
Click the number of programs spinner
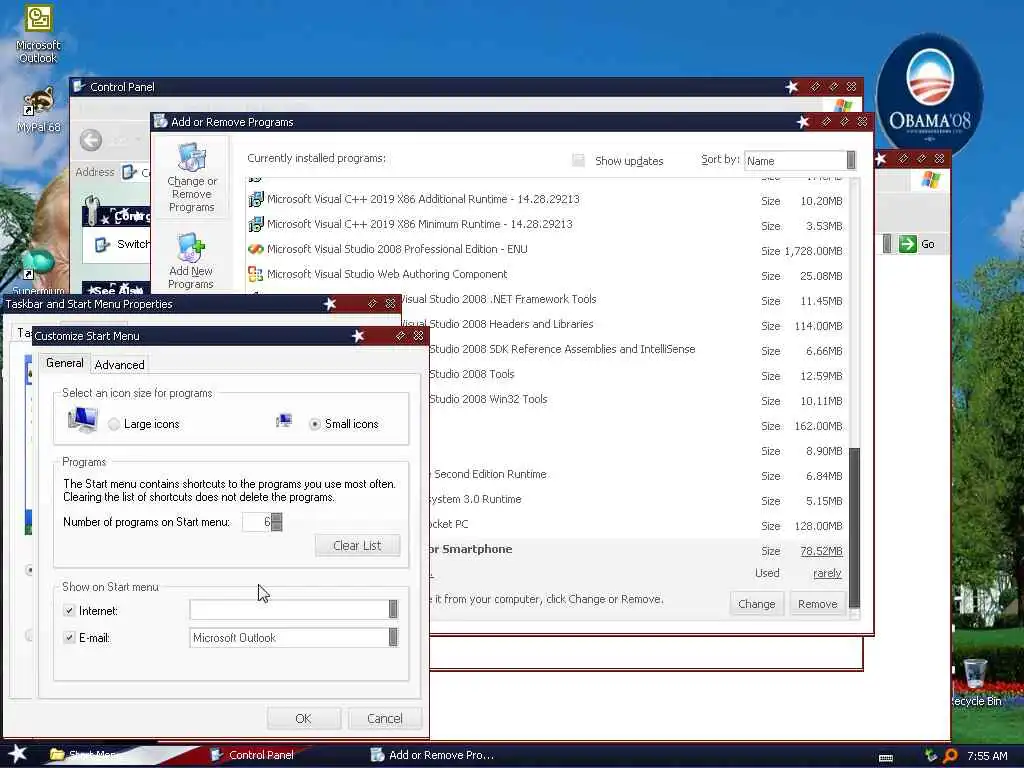pyautogui.click(x=277, y=522)
